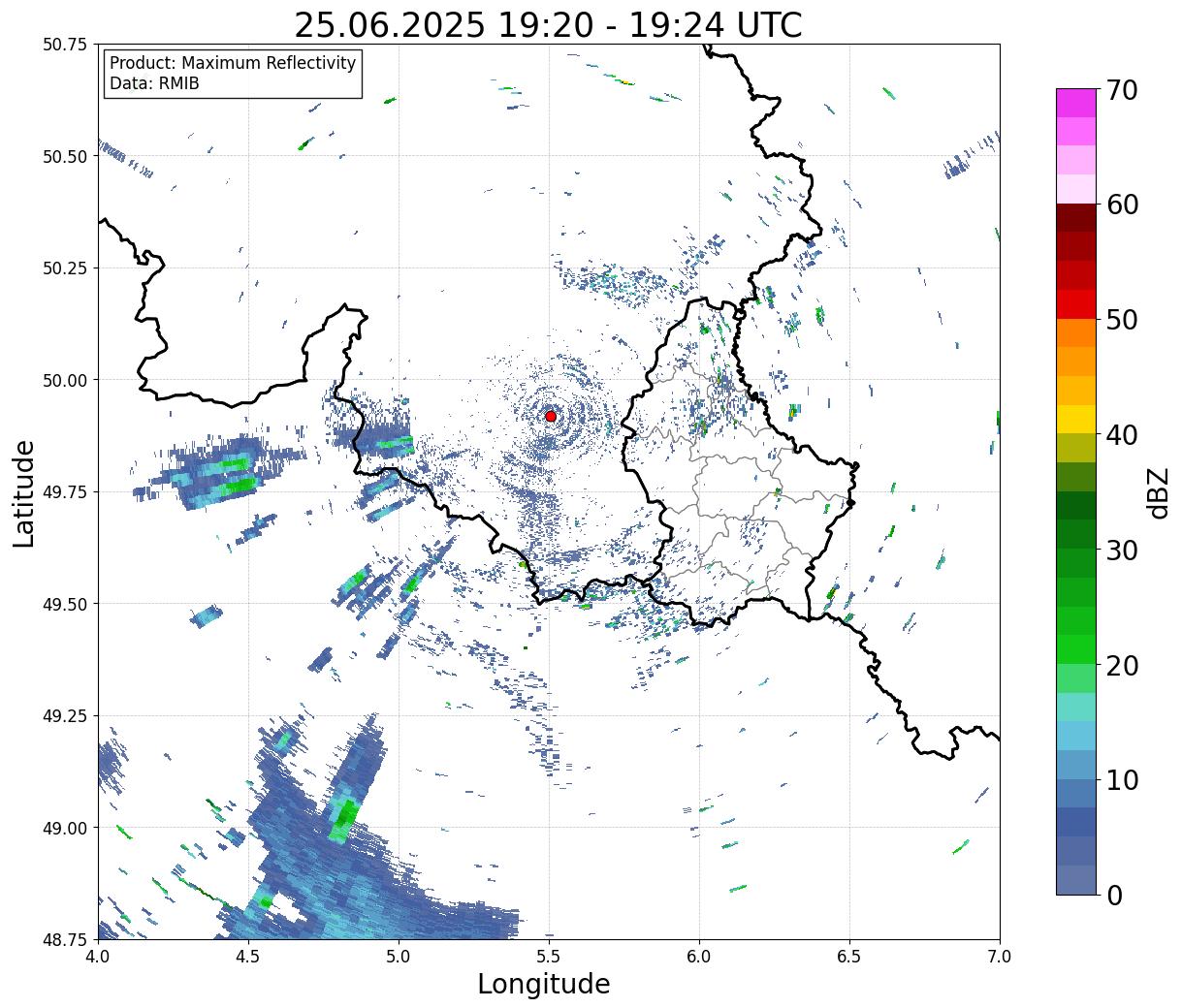Click the longitude tick label 5.5

pos(549,956)
